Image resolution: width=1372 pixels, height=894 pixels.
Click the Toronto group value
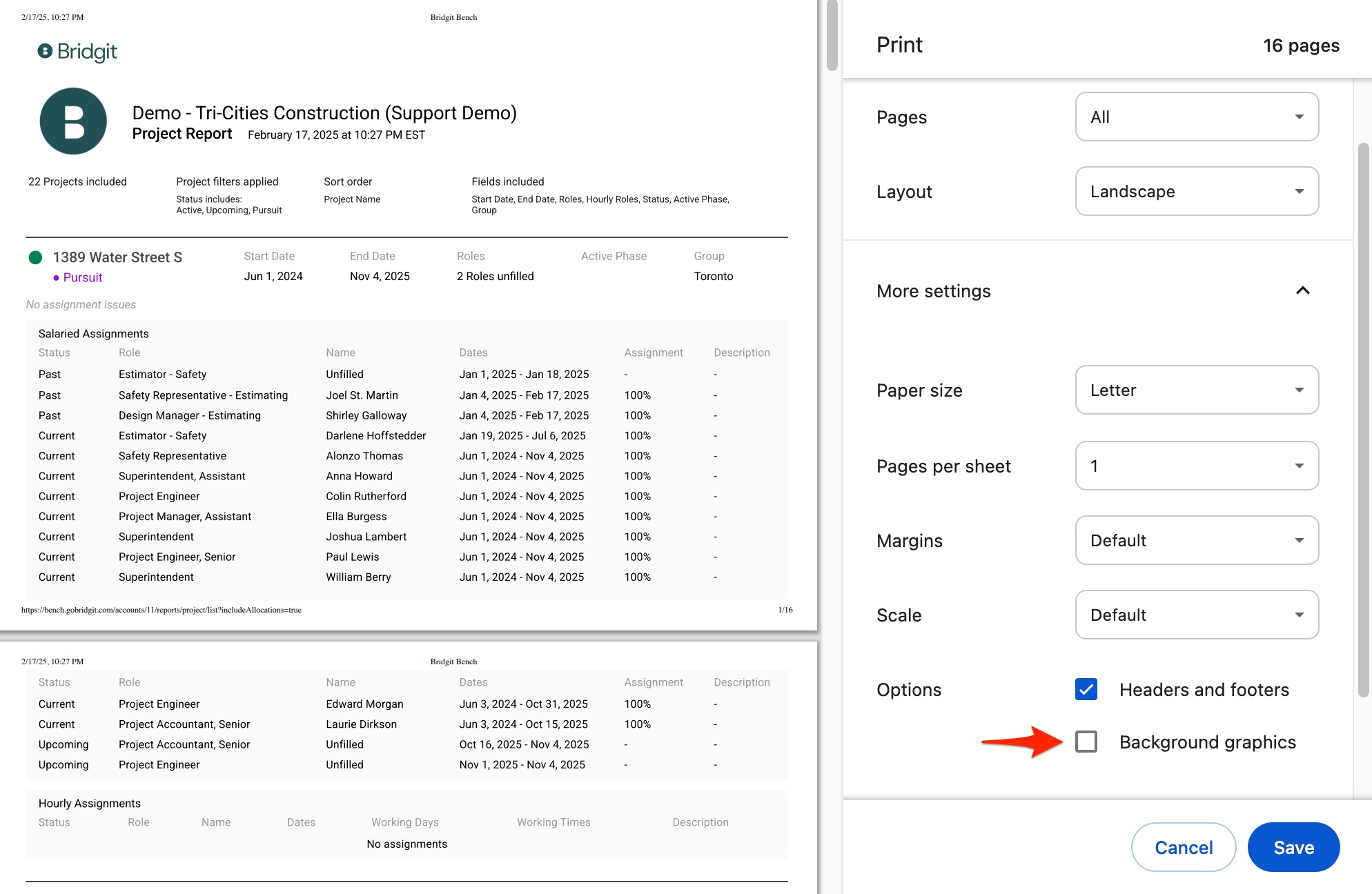point(714,276)
